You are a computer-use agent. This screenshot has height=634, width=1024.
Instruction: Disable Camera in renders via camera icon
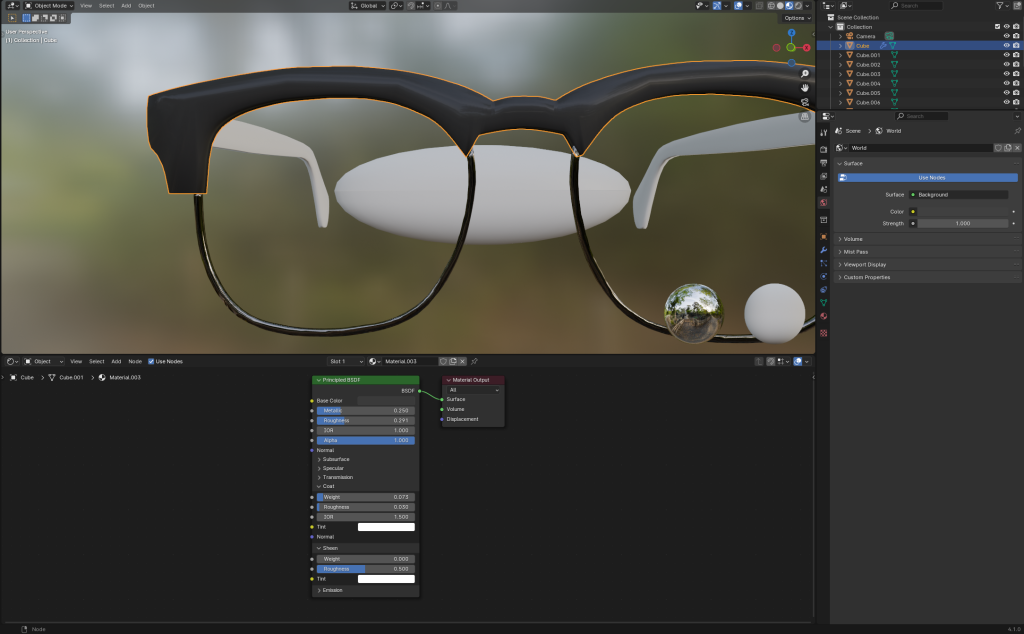click(1017, 36)
